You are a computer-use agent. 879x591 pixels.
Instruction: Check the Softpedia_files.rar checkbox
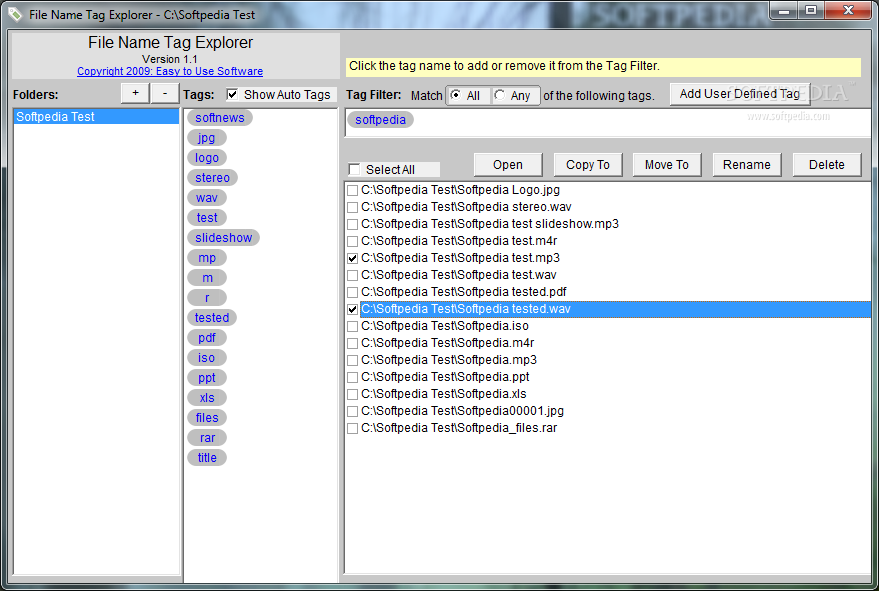click(352, 428)
